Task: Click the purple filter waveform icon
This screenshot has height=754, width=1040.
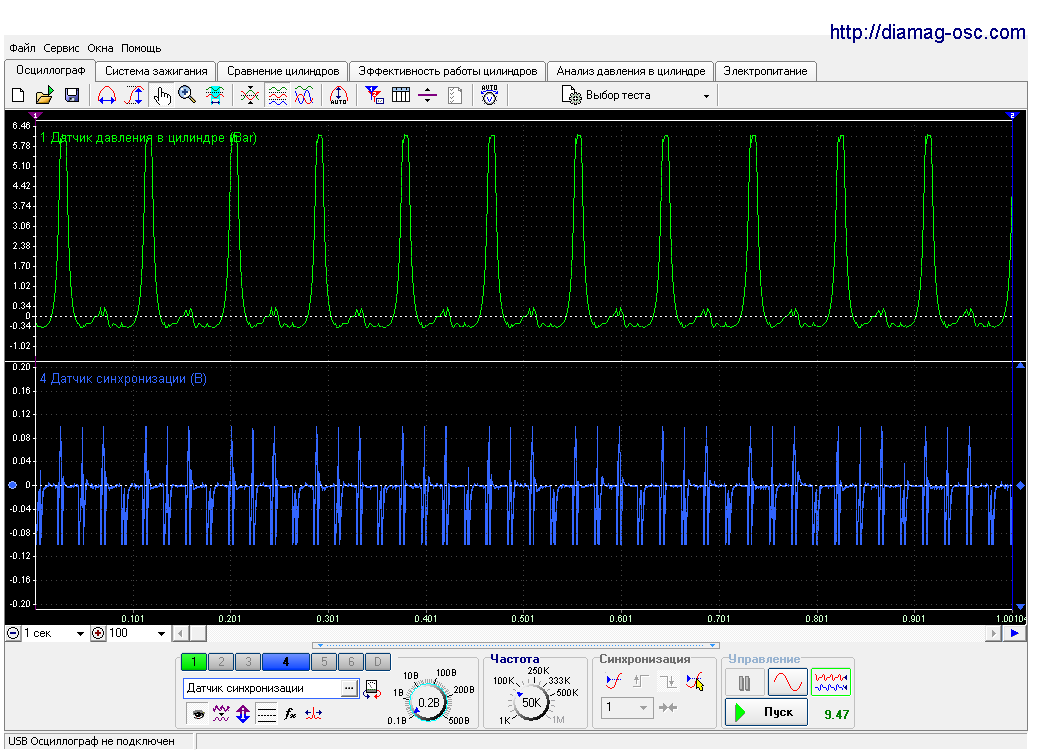Action: [x=221, y=714]
